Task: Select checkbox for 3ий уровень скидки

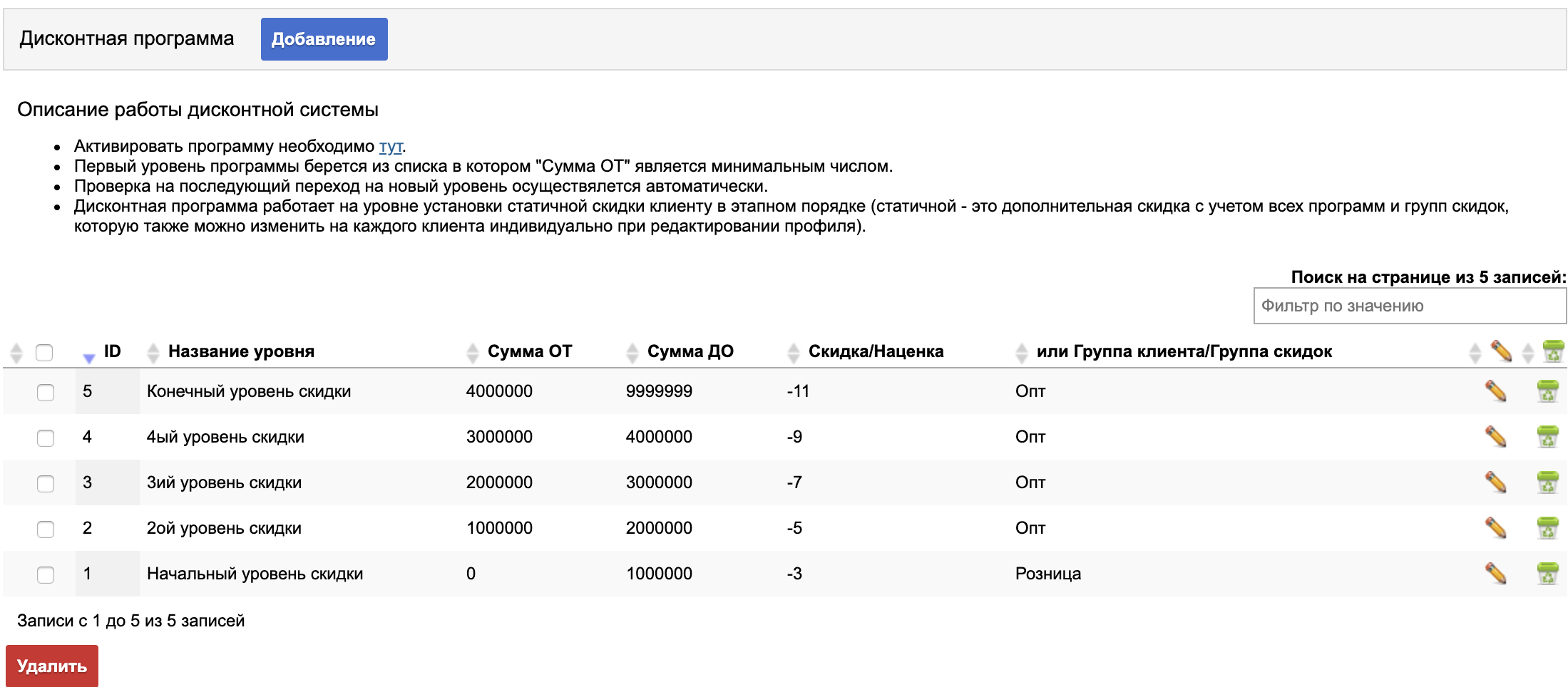Action: [46, 483]
